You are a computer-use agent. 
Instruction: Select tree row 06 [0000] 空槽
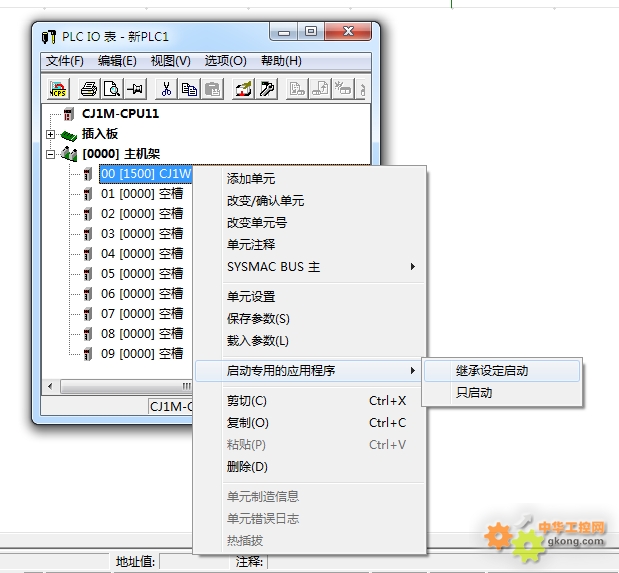142,294
